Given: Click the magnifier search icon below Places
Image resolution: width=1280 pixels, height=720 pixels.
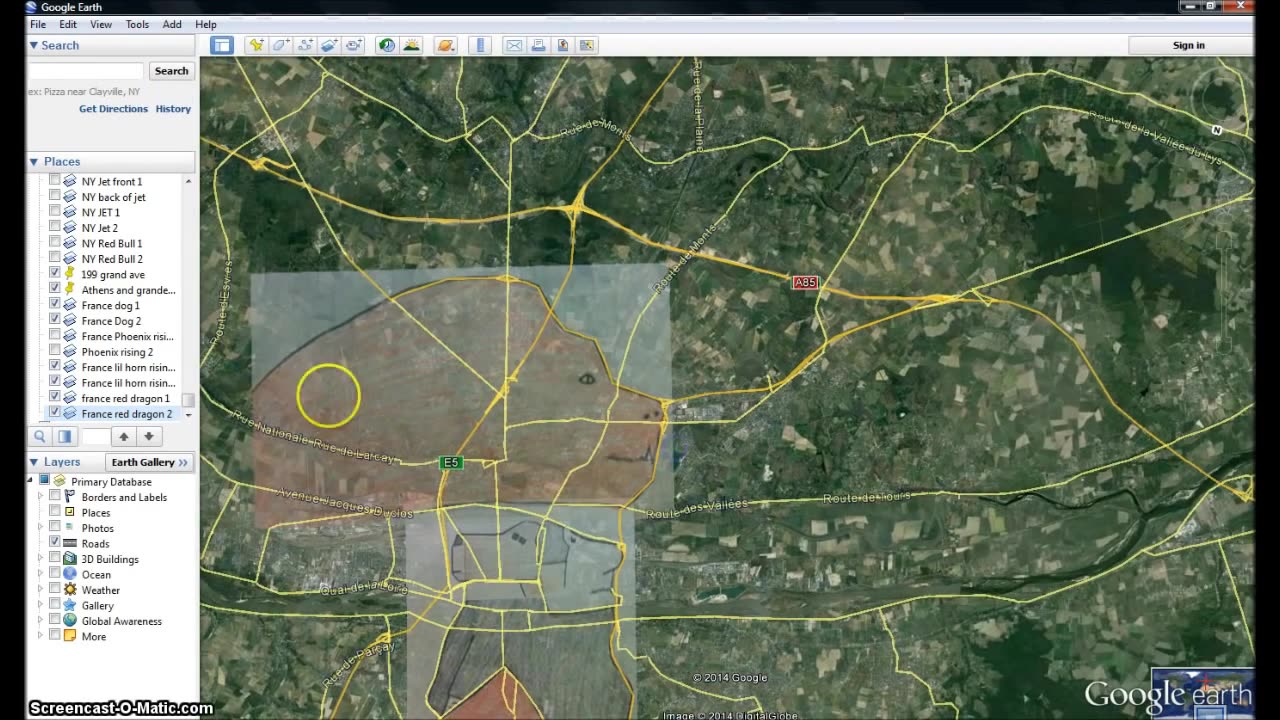Looking at the screenshot, I should (x=40, y=436).
